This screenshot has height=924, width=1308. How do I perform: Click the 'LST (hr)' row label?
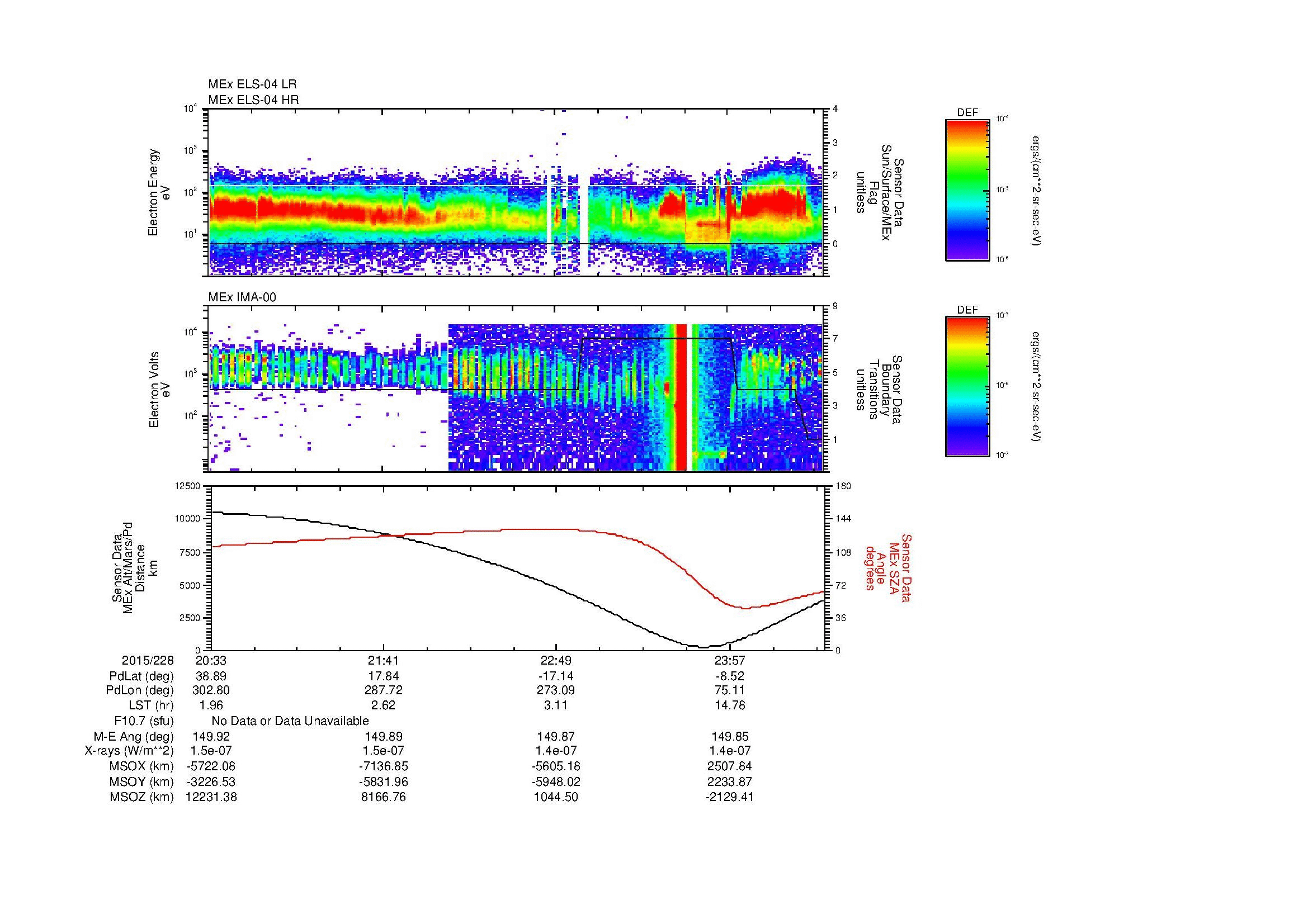tap(151, 705)
